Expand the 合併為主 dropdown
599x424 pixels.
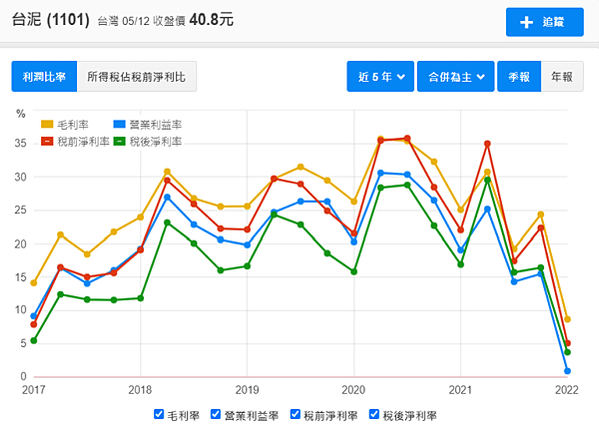455,76
